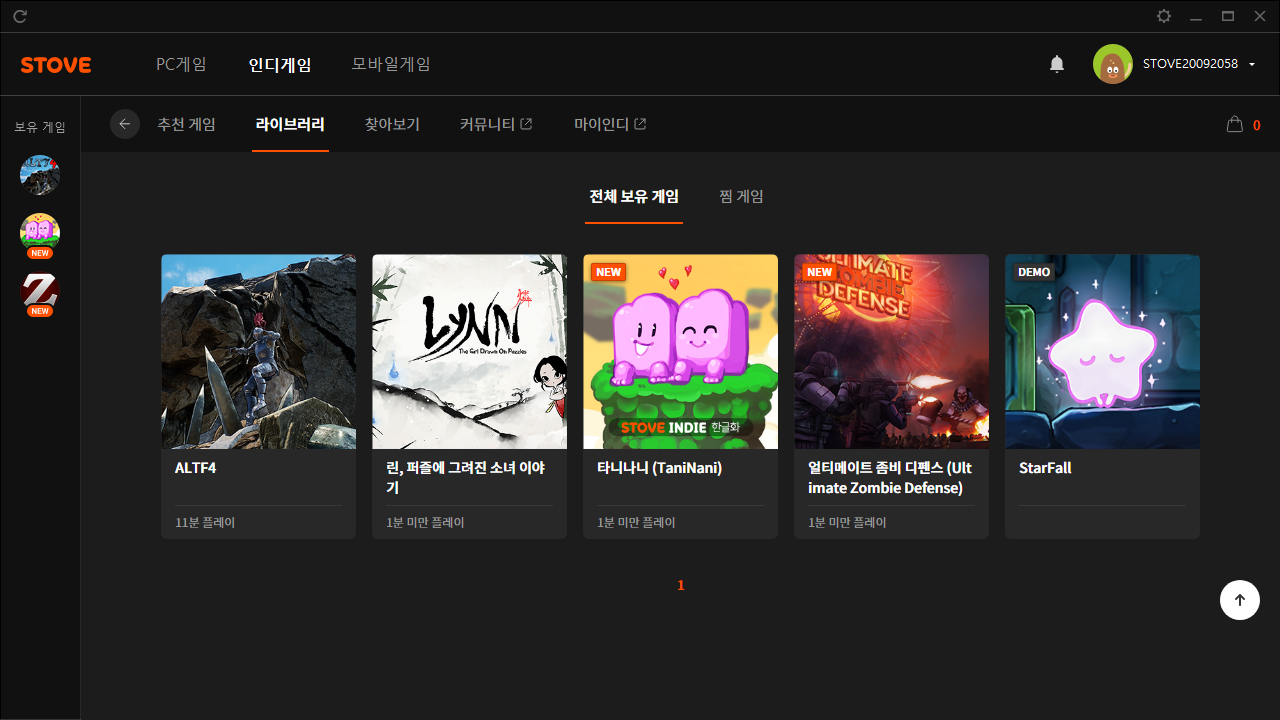1280x720 pixels.
Task: Open 마이인디 external link
Action: (610, 125)
